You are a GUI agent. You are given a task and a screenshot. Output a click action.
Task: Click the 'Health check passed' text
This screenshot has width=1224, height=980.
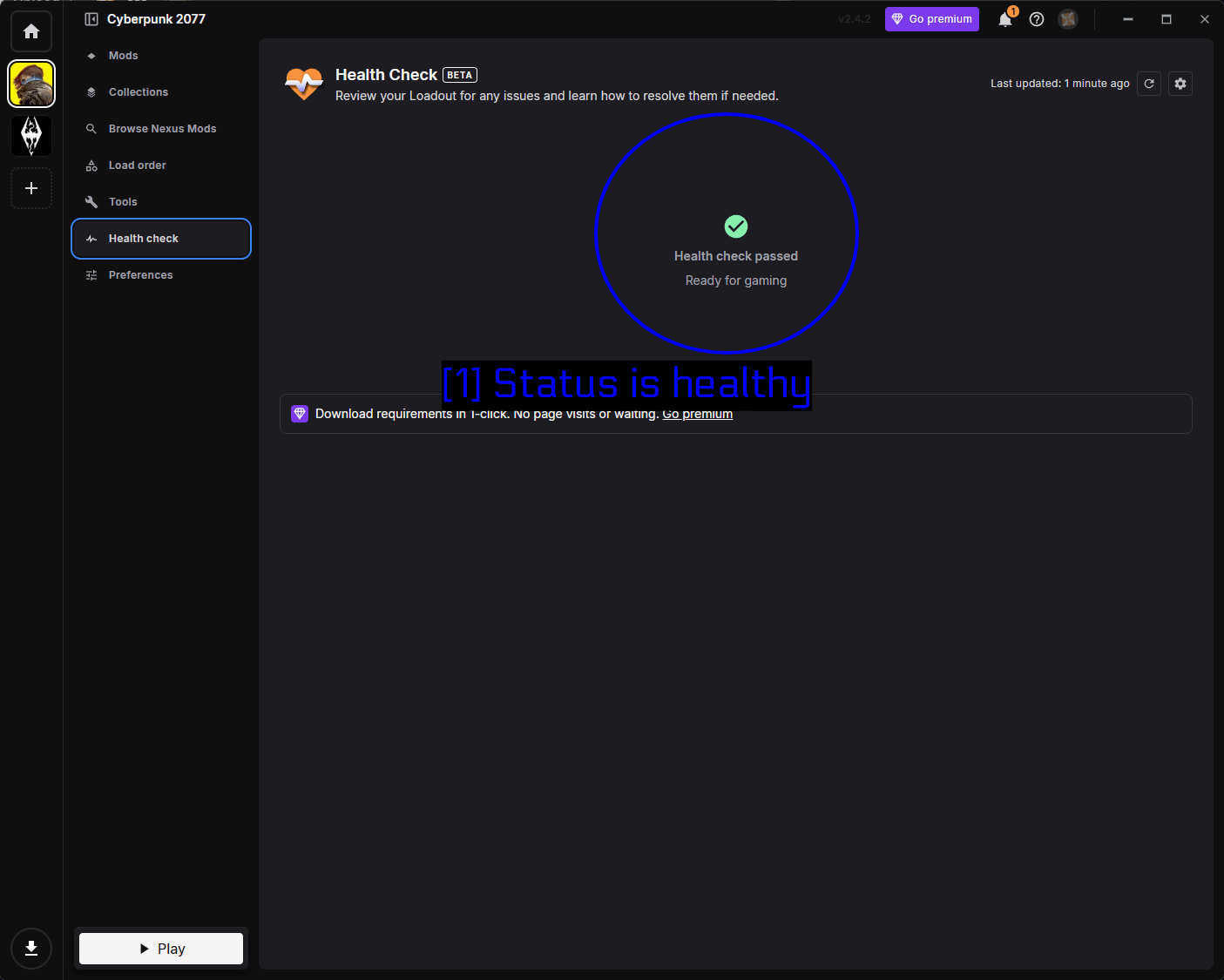tap(736, 256)
